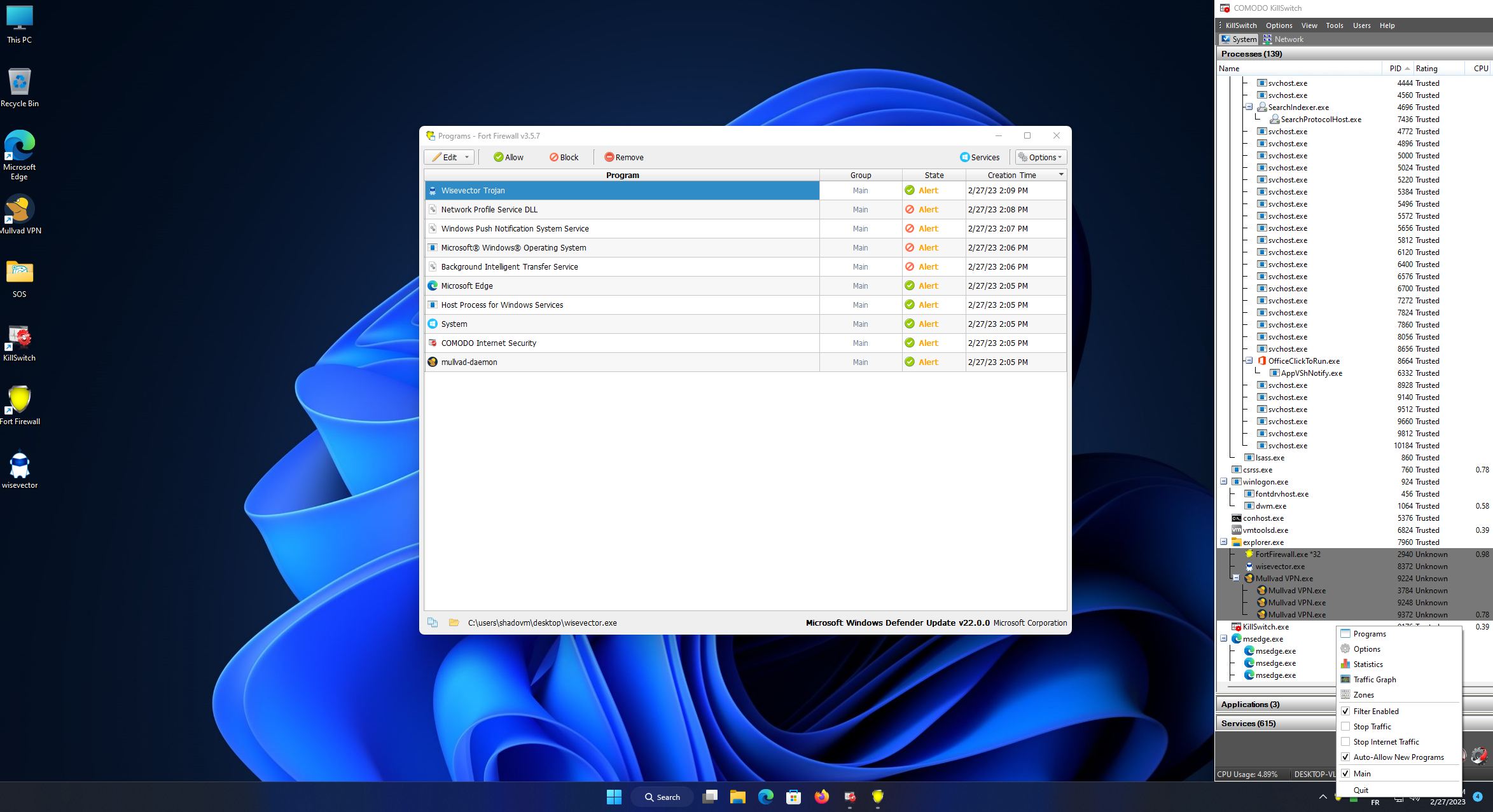Open the Edit dropdown in Fort Firewall toolbar

point(449,157)
